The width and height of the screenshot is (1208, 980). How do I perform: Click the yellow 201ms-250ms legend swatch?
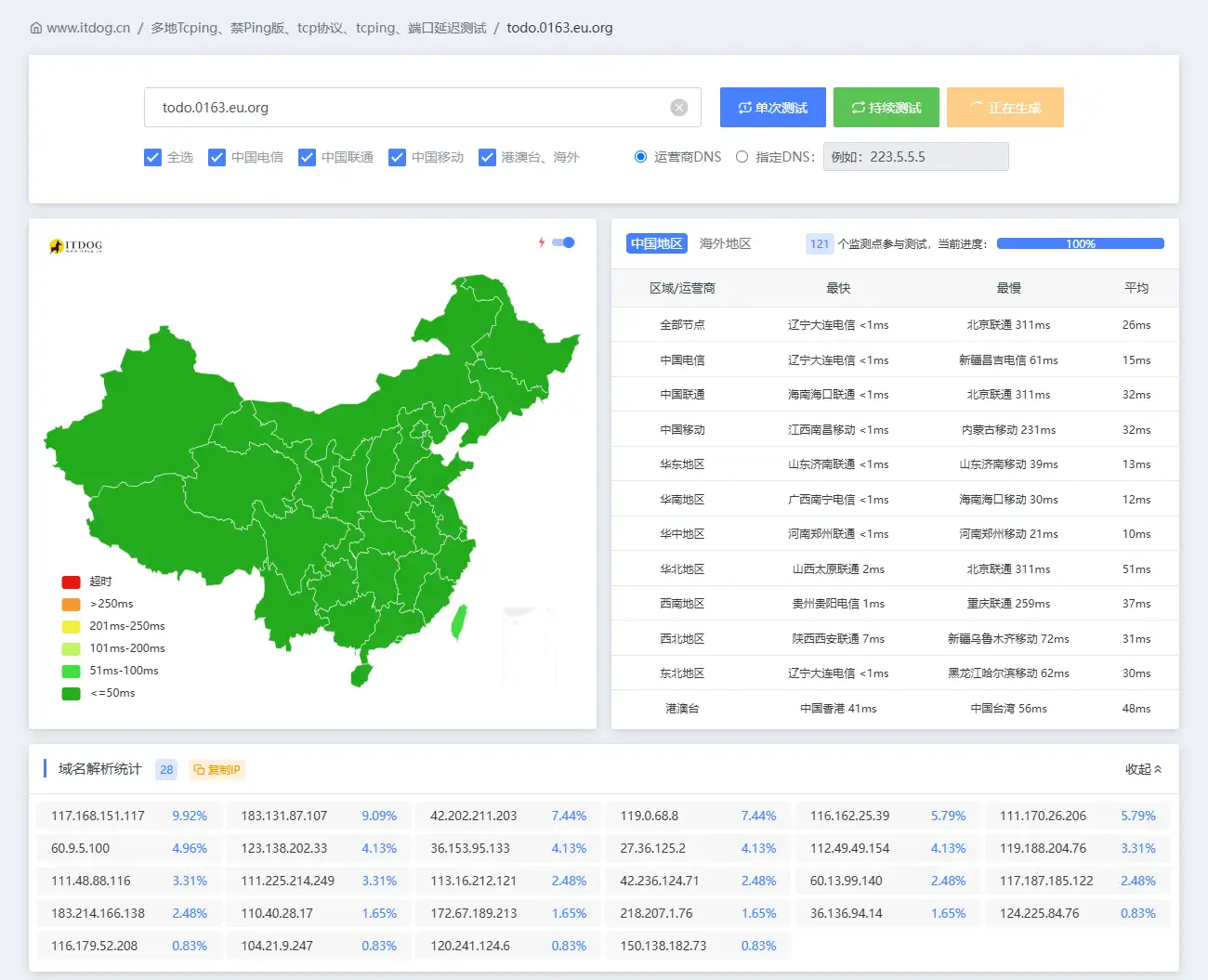tap(72, 627)
